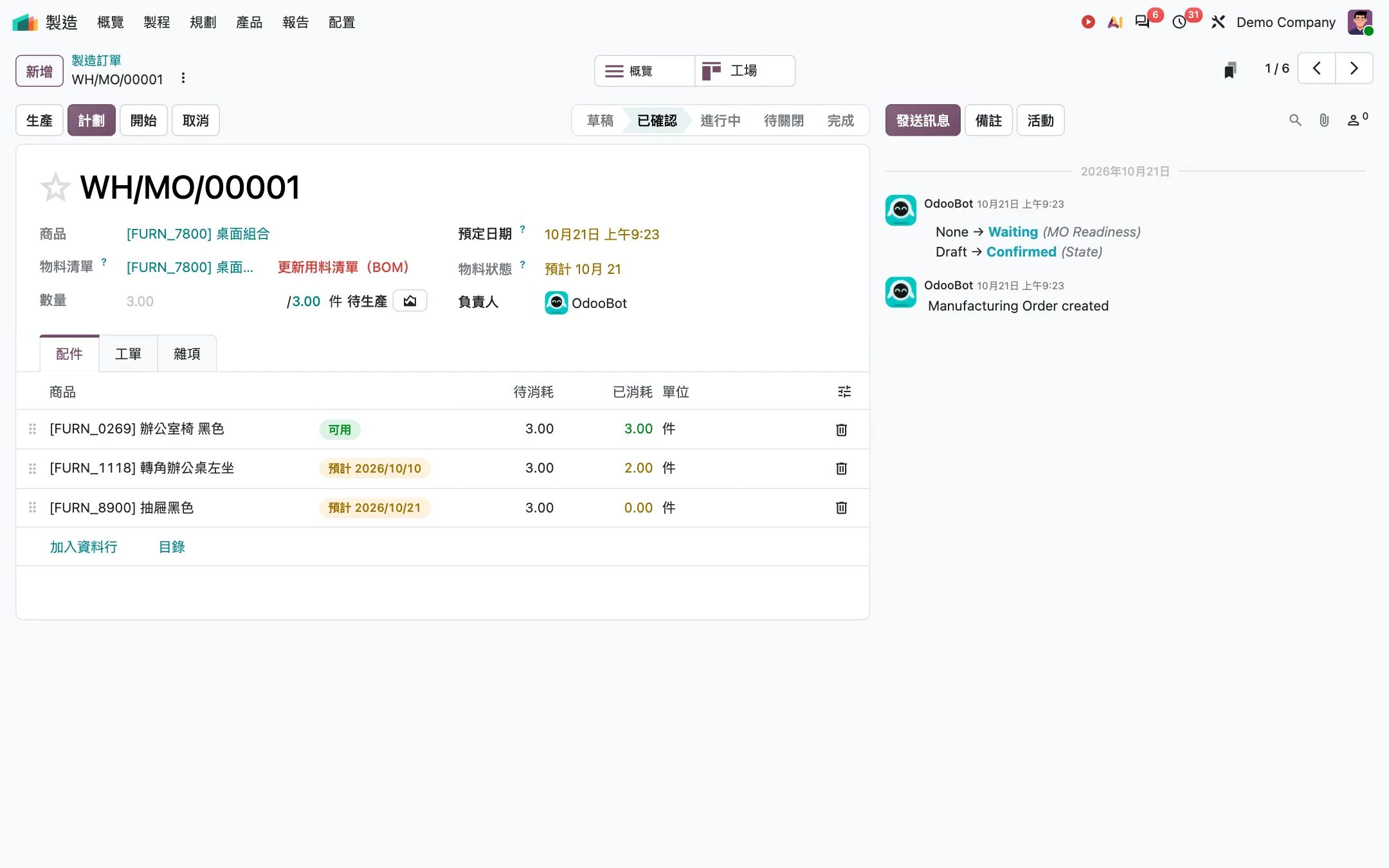This screenshot has width=1389, height=868.
Task: Click 更新用料清單 (BOM) link
Action: click(x=343, y=267)
